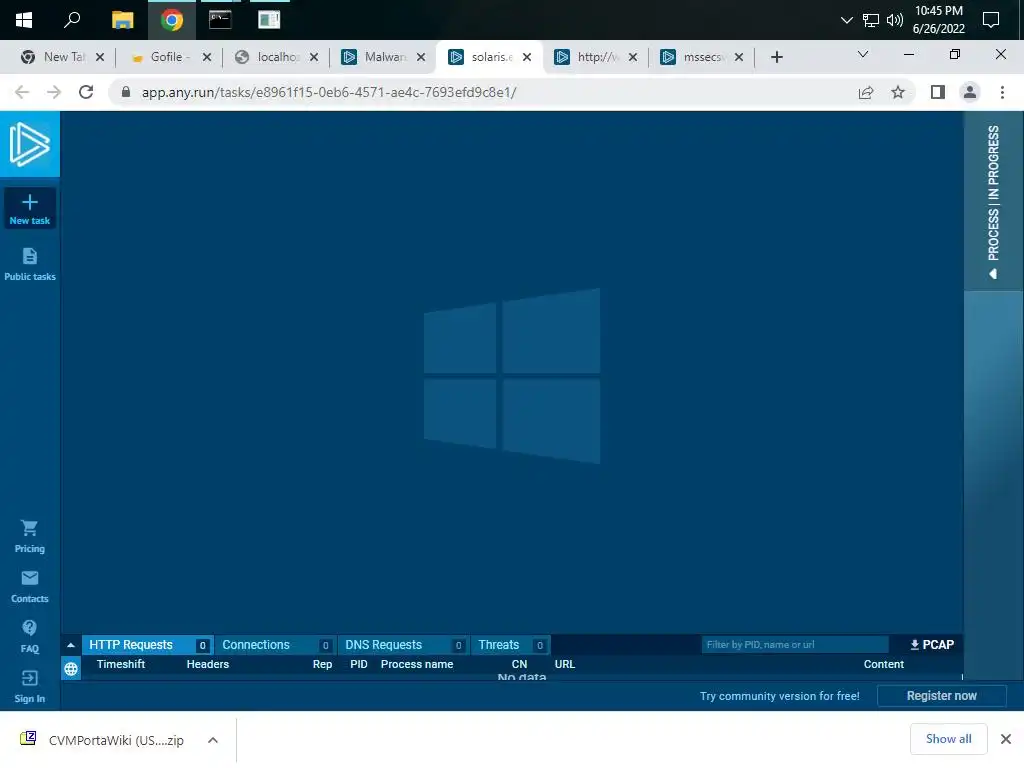Open volume control in tray
The height and width of the screenshot is (768, 1024).
[x=895, y=20]
